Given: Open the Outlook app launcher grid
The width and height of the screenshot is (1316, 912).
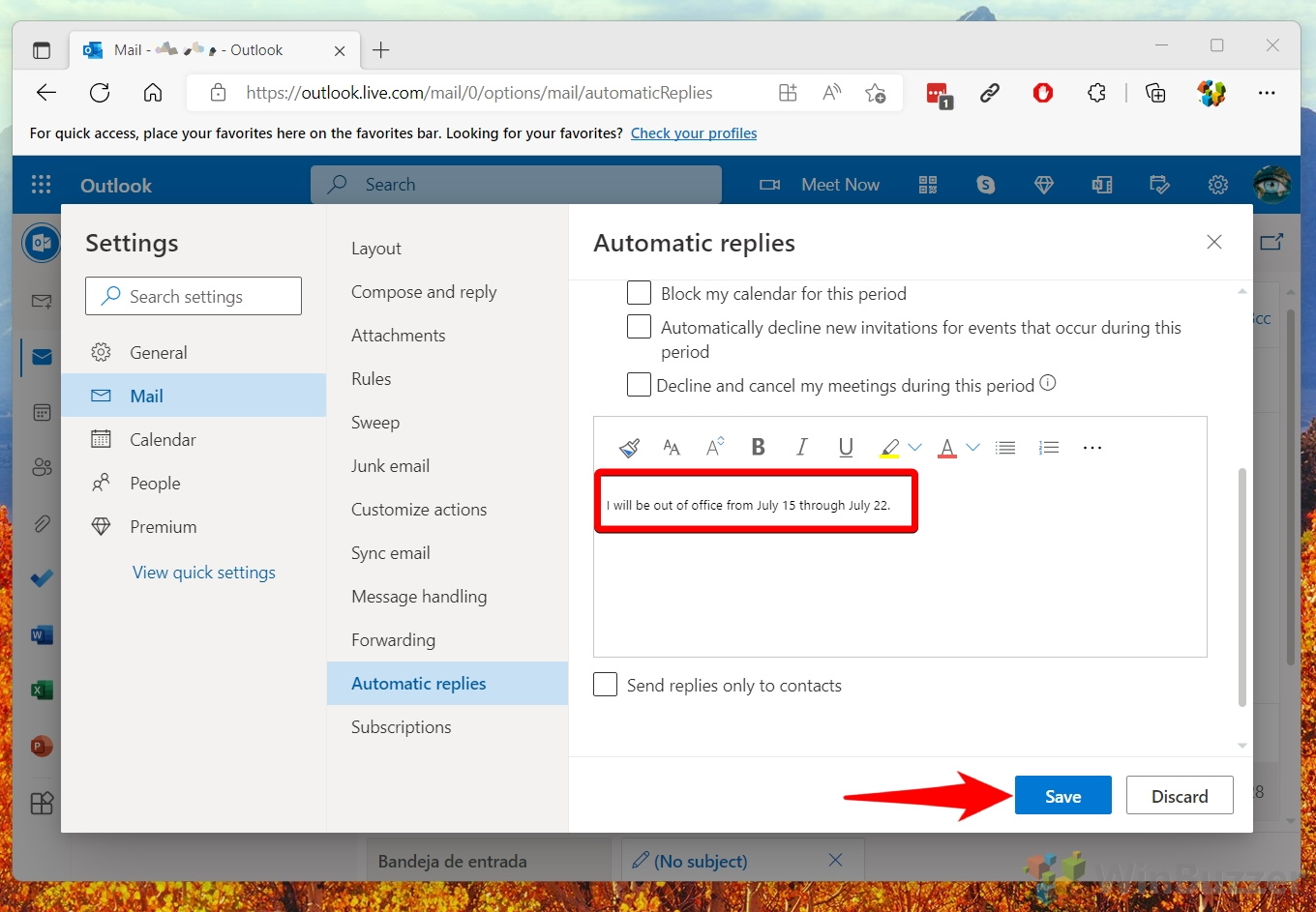Looking at the screenshot, I should coord(41,185).
